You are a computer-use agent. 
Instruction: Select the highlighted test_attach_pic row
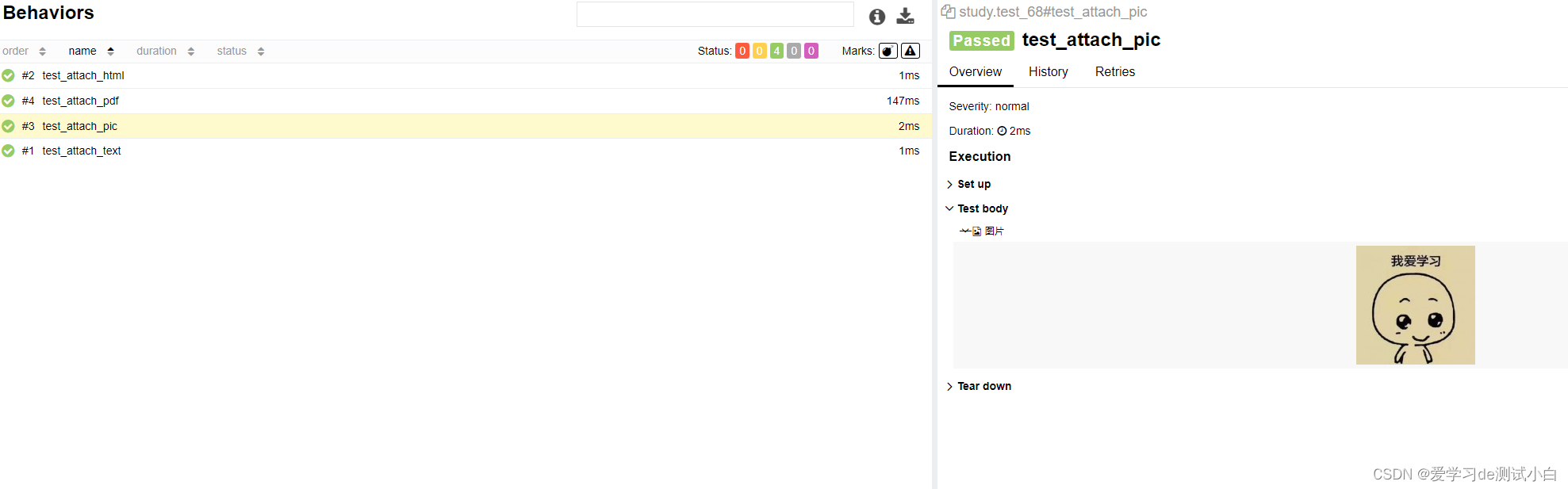pos(466,126)
